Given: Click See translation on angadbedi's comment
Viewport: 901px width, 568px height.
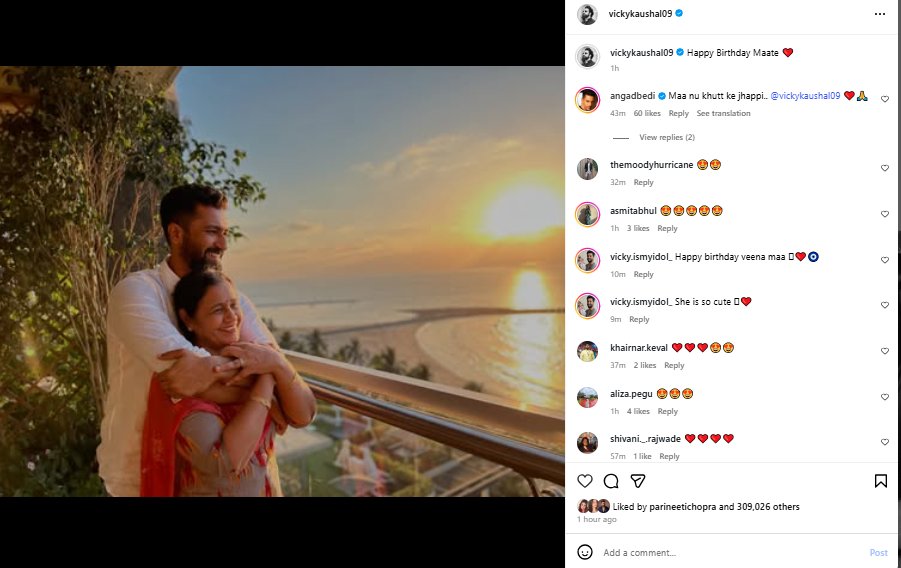Looking at the screenshot, I should (724, 113).
